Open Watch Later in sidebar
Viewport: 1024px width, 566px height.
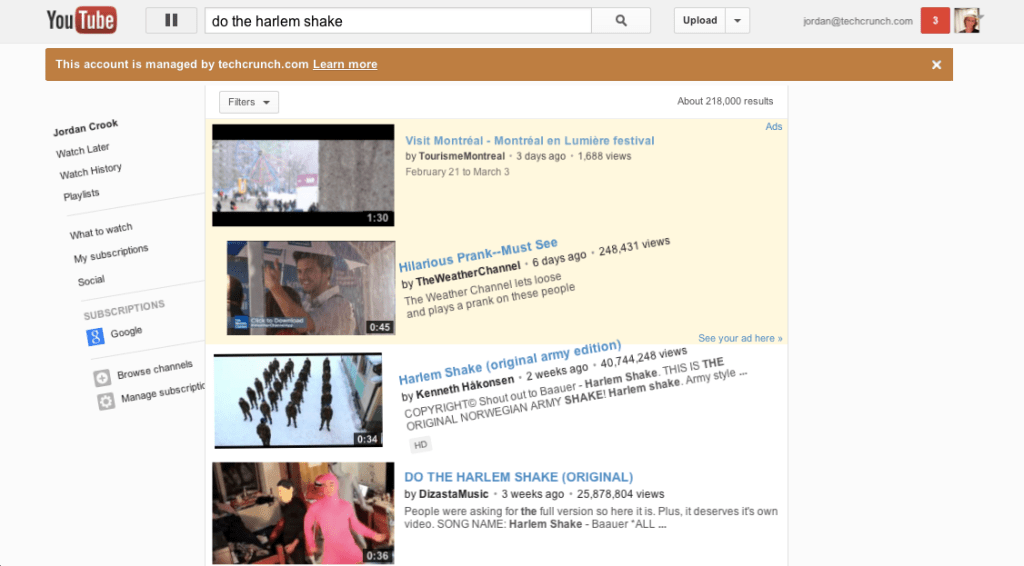pos(82,150)
